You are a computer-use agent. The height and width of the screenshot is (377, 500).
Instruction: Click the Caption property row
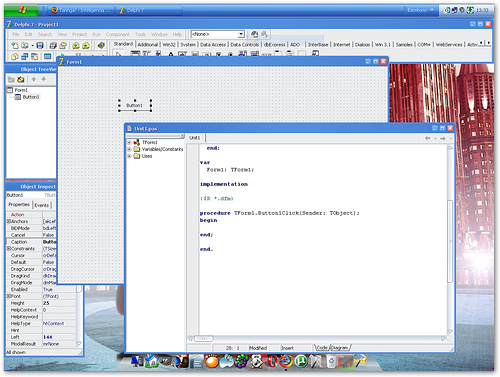(31, 242)
